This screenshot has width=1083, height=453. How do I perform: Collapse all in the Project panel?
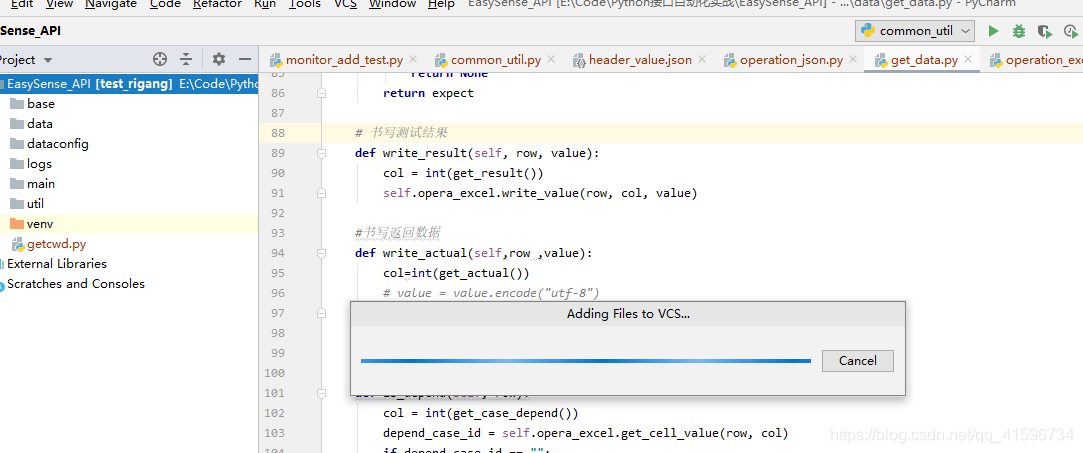click(186, 59)
